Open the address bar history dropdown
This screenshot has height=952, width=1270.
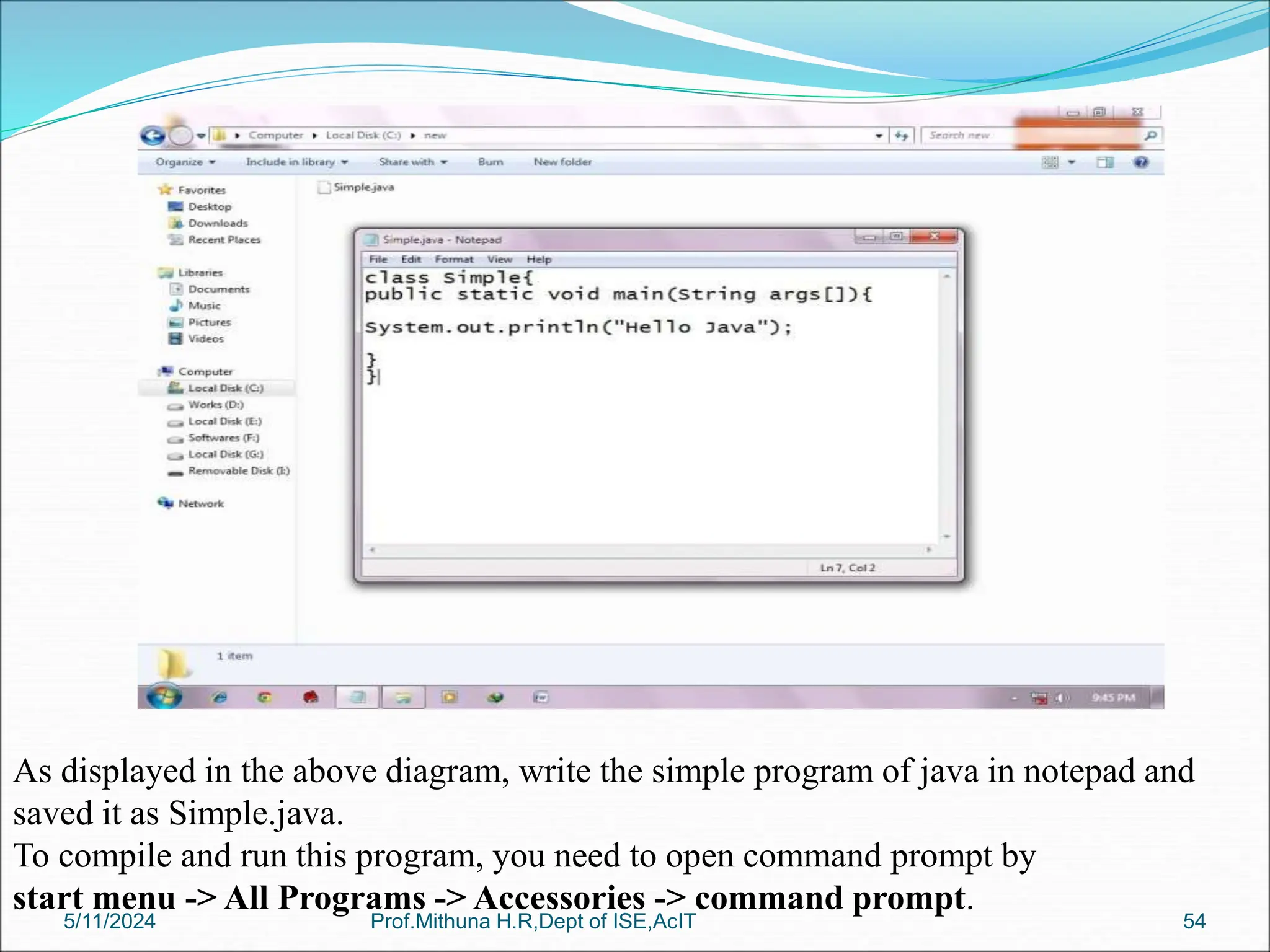click(x=879, y=136)
